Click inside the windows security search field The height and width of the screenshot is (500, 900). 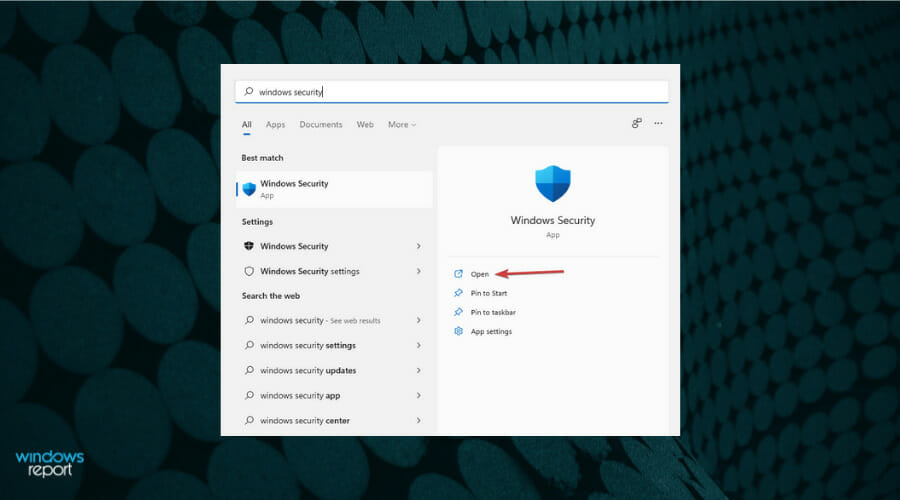(x=452, y=92)
